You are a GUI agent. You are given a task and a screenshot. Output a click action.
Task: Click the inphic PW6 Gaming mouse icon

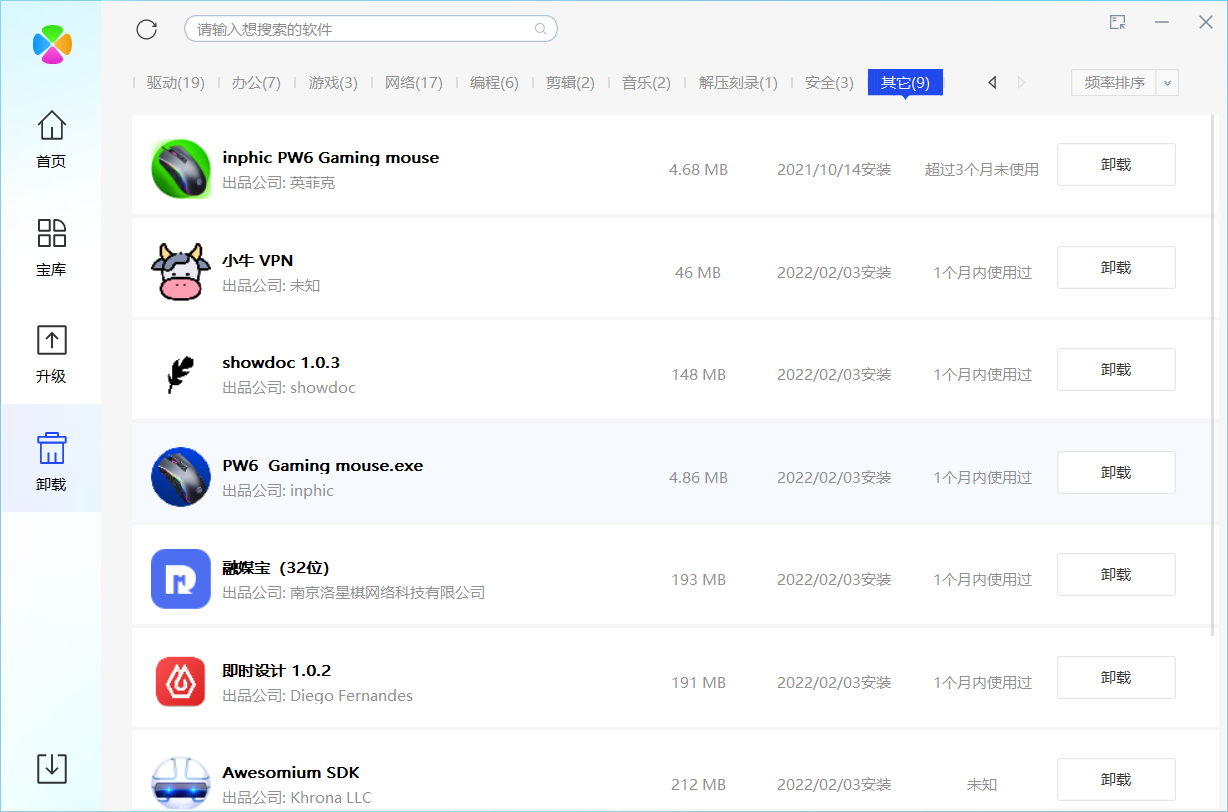point(181,169)
